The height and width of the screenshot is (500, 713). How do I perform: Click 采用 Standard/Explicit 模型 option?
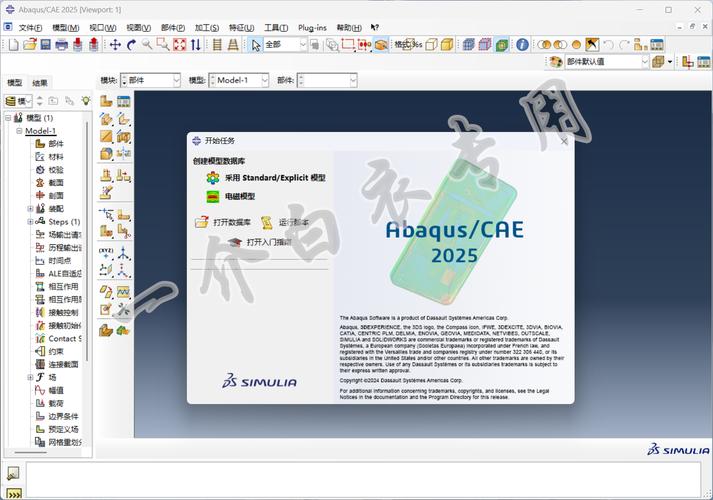[x=266, y=178]
